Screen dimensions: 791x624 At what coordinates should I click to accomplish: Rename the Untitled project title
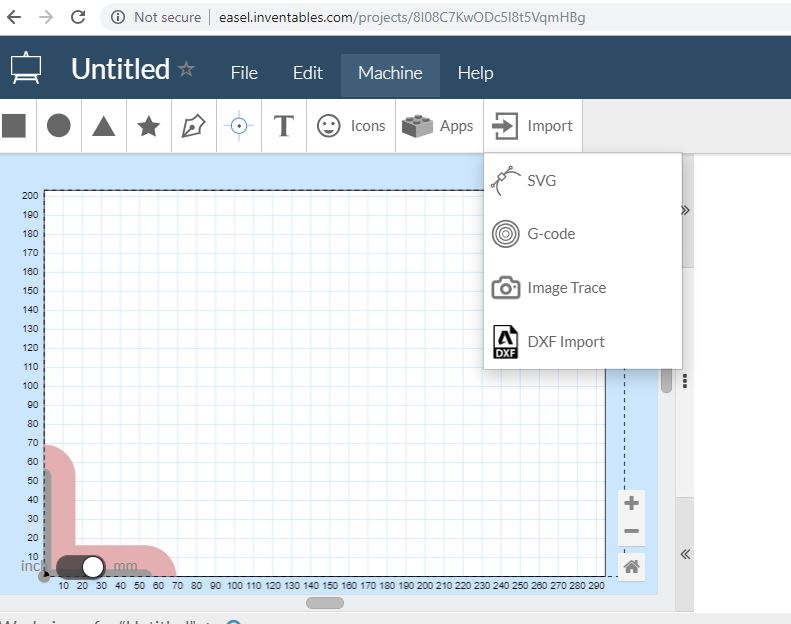pyautogui.click(x=120, y=69)
